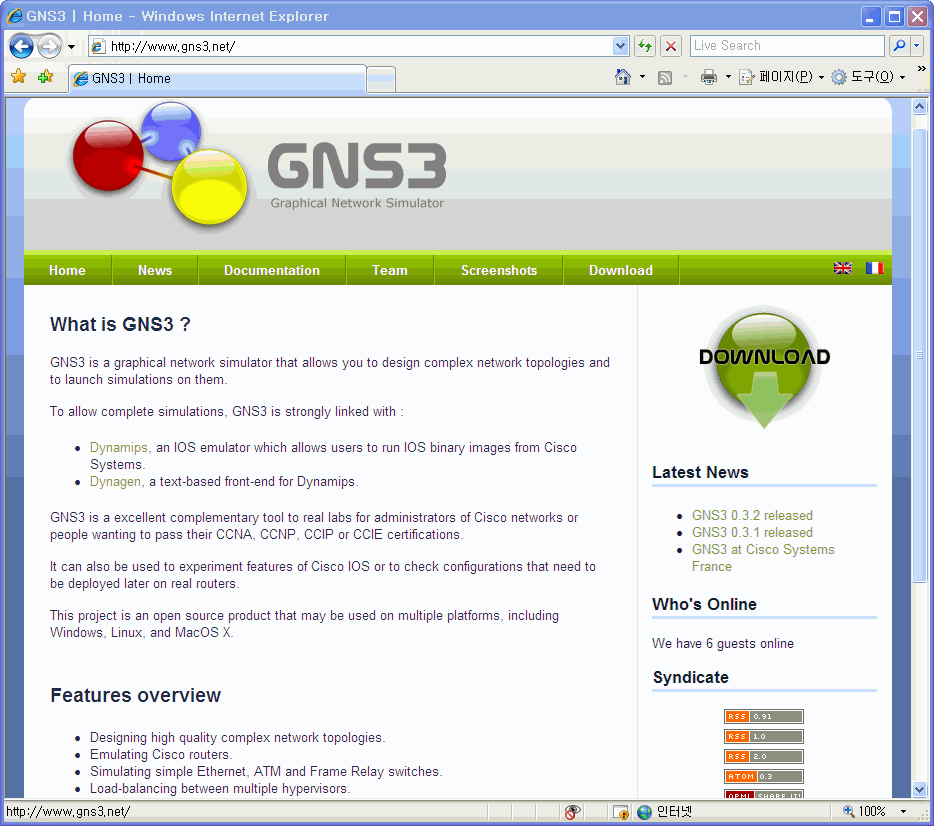
Task: Click the Internet Explorer title bar icon
Action: point(14,16)
